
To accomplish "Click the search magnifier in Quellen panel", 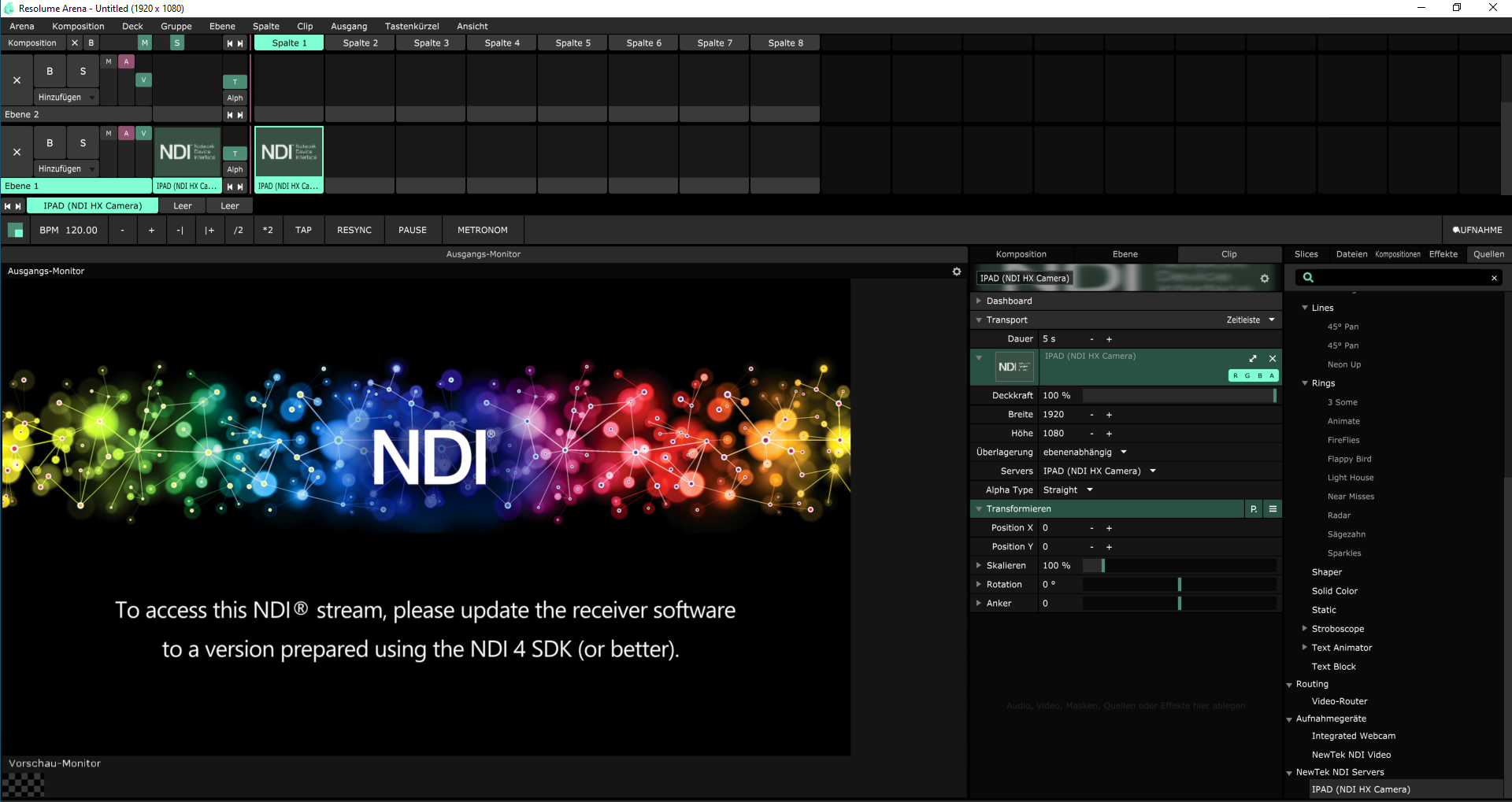I will tap(1308, 278).
